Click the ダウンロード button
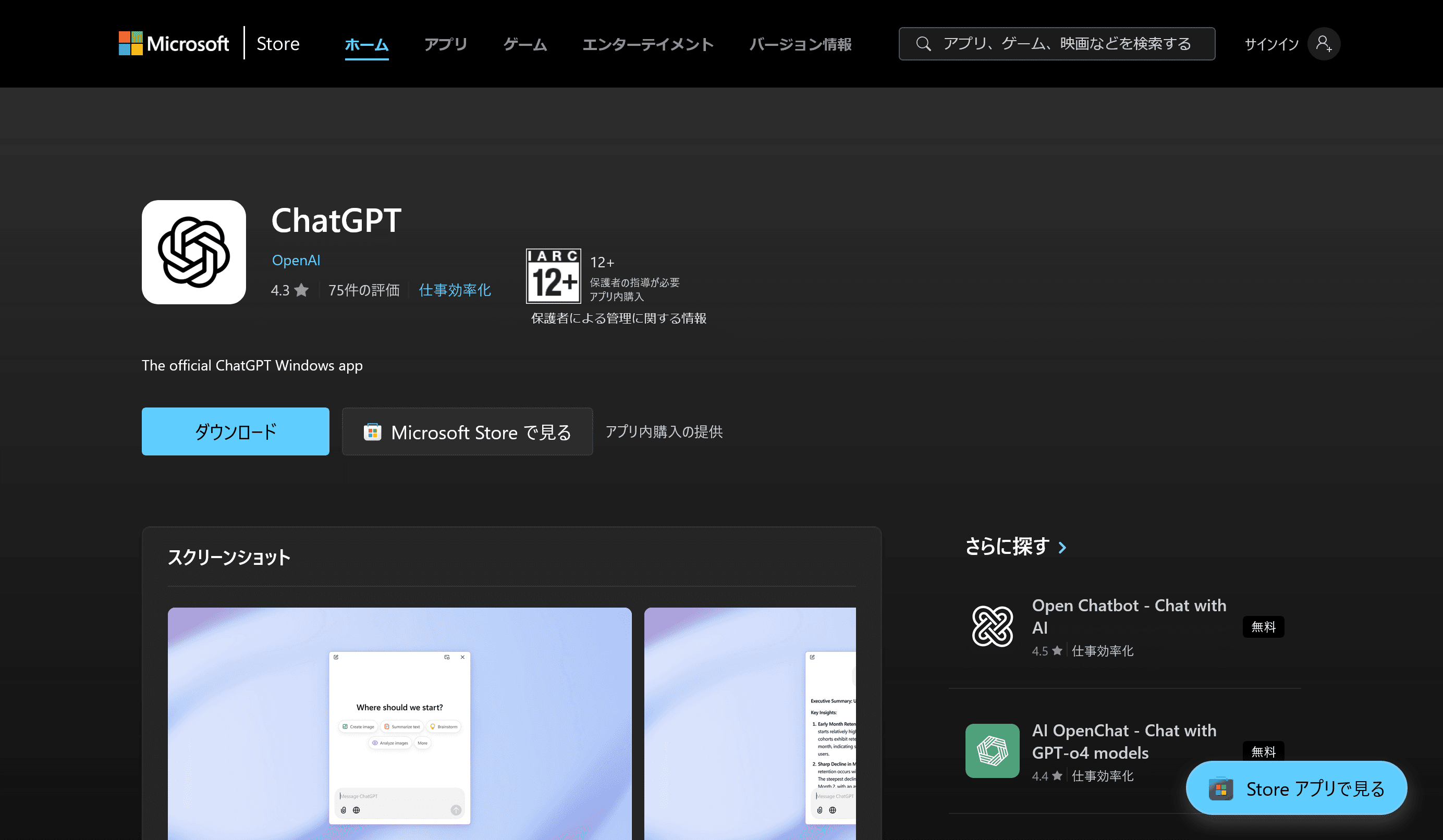This screenshot has height=840, width=1443. 235,431
